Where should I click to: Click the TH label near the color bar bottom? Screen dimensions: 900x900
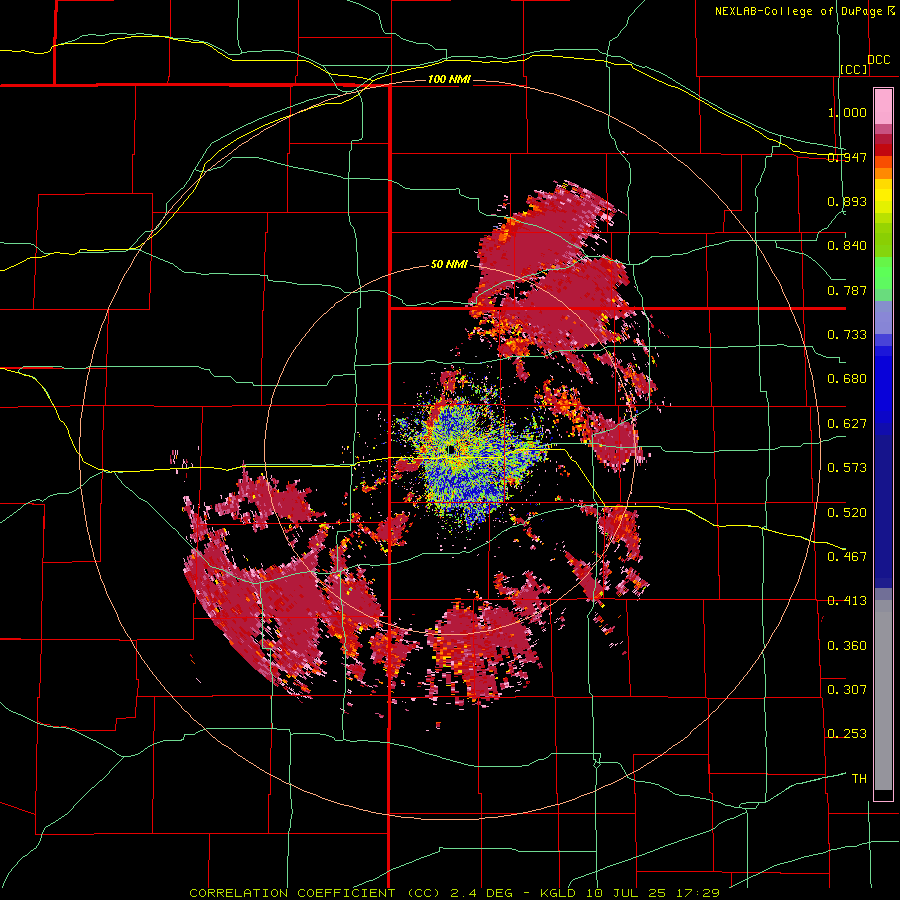(859, 779)
